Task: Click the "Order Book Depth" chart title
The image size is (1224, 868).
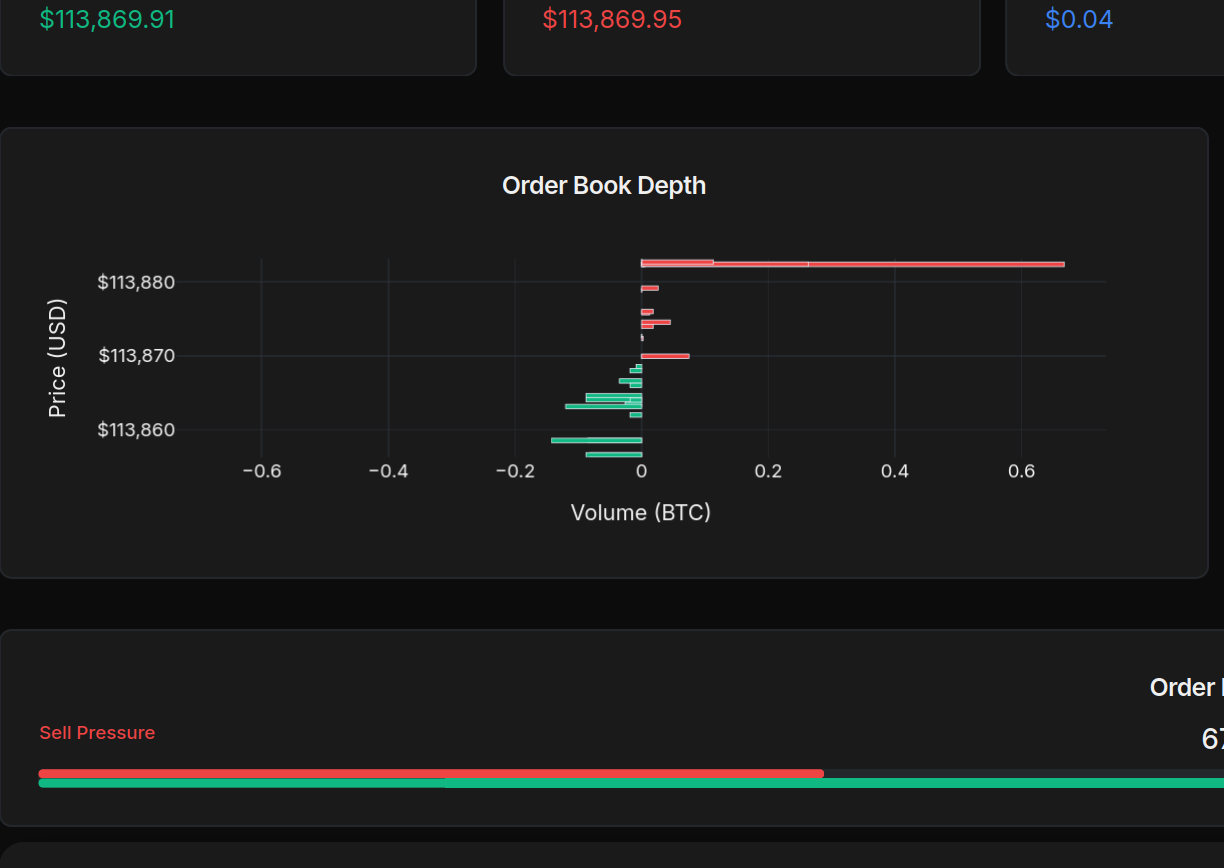Action: click(604, 186)
